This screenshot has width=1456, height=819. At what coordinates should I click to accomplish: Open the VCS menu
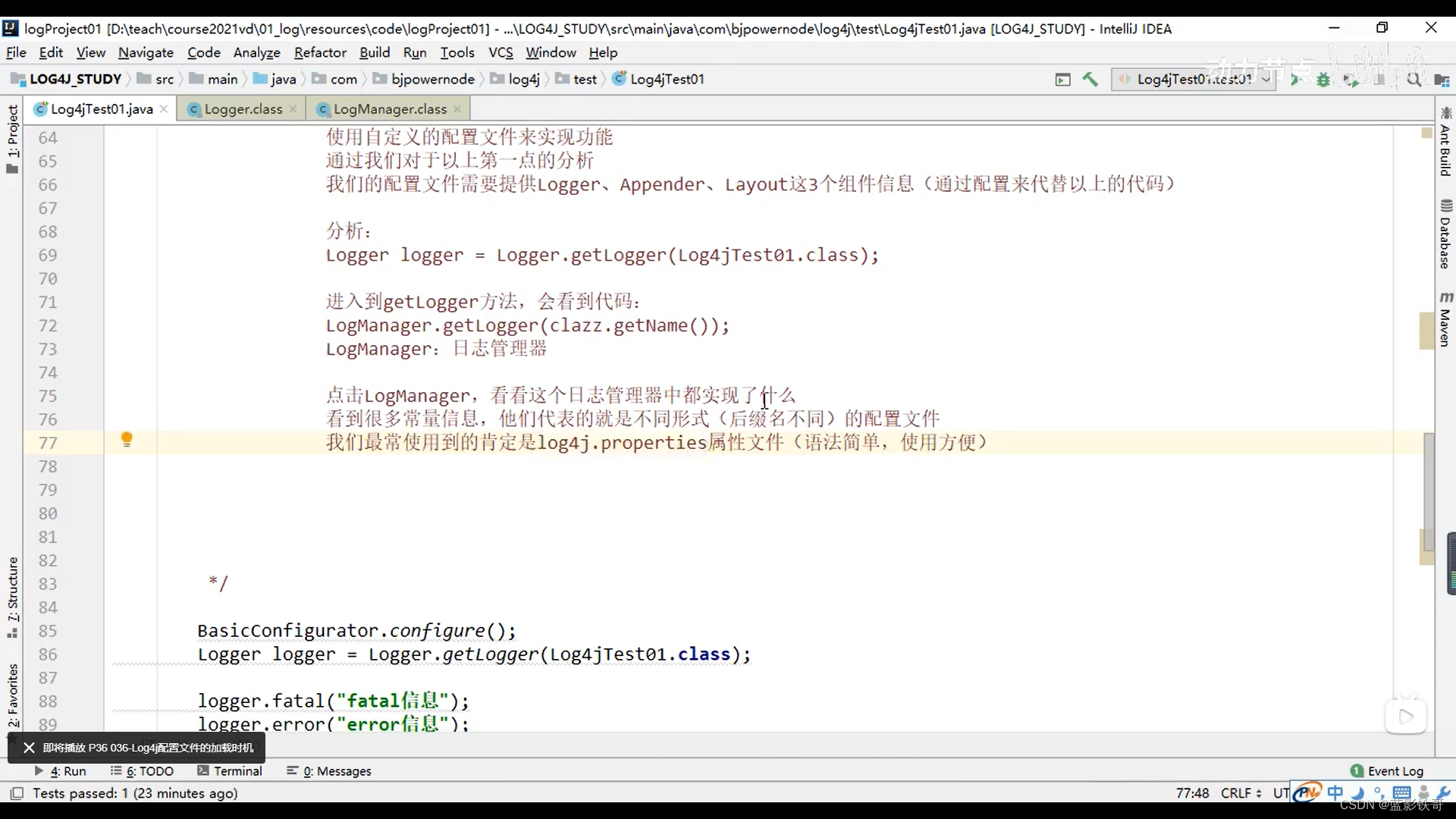click(500, 52)
